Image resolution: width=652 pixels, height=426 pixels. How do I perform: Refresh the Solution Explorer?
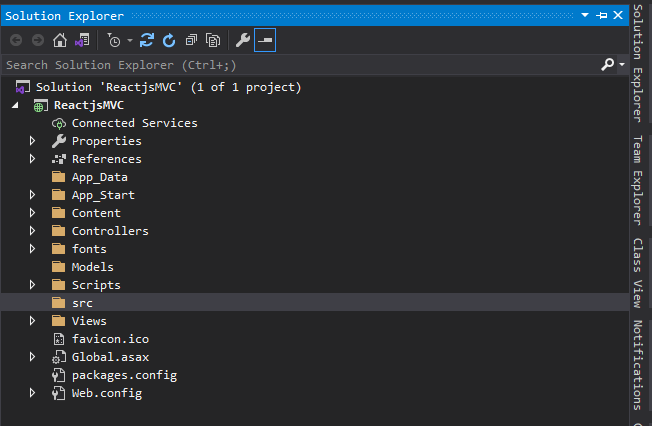(169, 40)
